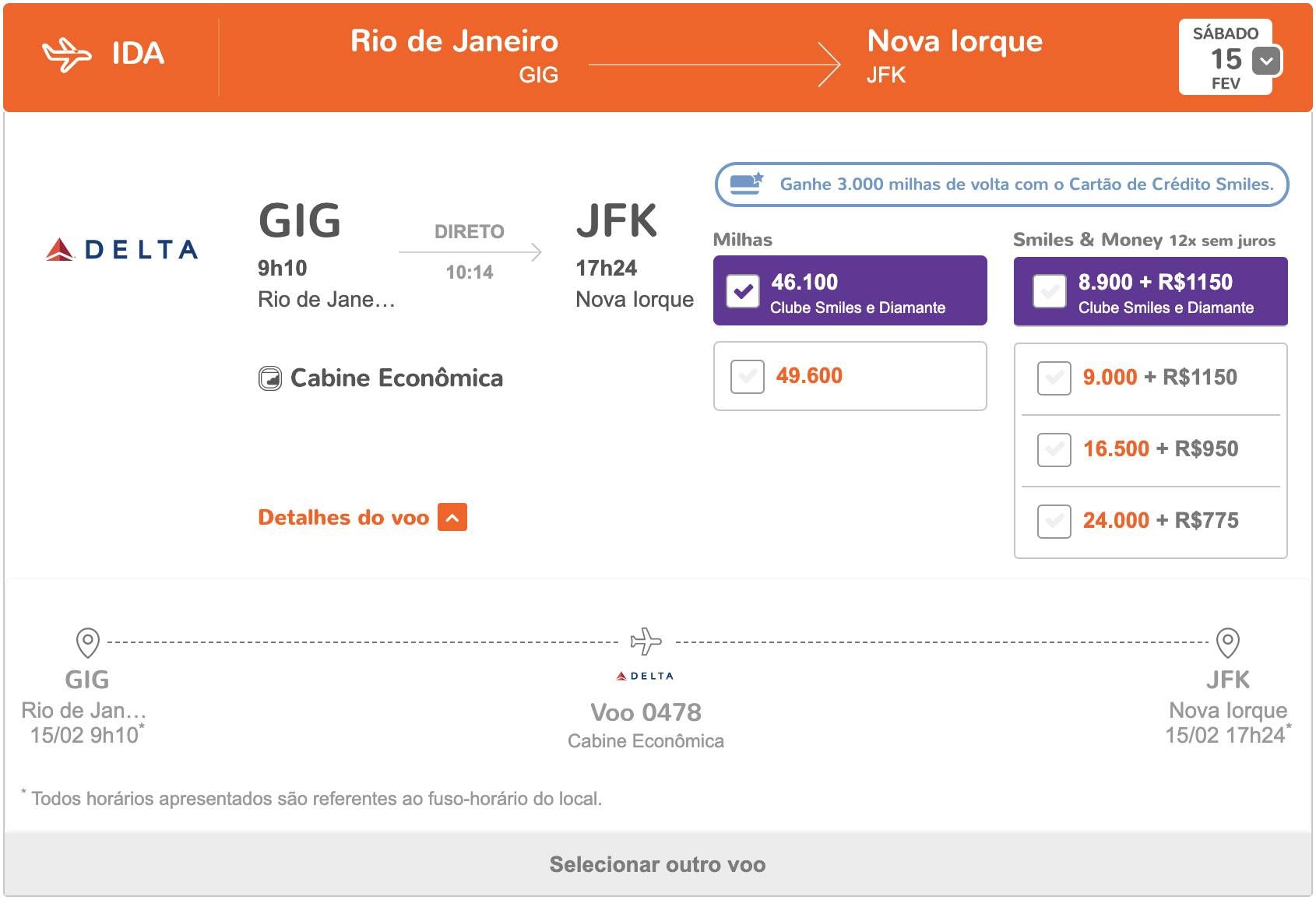Click the credit card icon in Smiles banner
Viewport: 1316px width, 900px height.
[747, 185]
